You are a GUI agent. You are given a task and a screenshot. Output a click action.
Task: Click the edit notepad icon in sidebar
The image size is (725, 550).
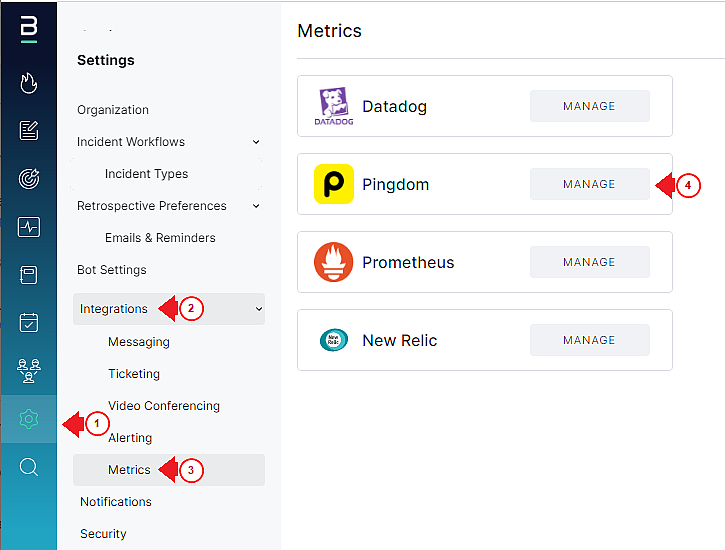pos(29,130)
